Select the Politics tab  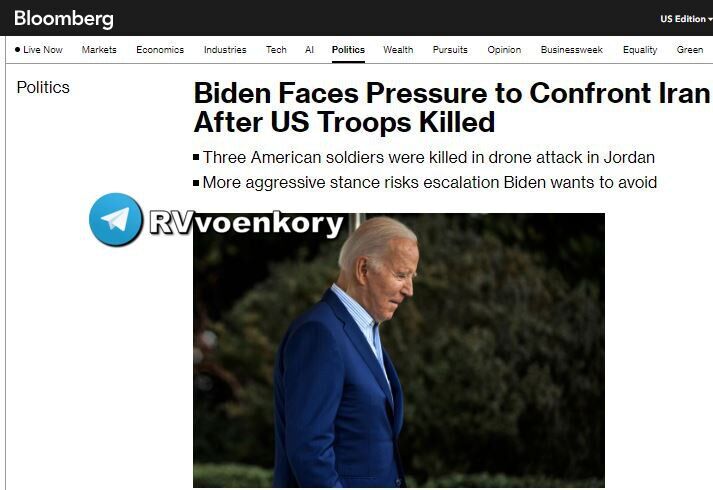click(x=348, y=50)
